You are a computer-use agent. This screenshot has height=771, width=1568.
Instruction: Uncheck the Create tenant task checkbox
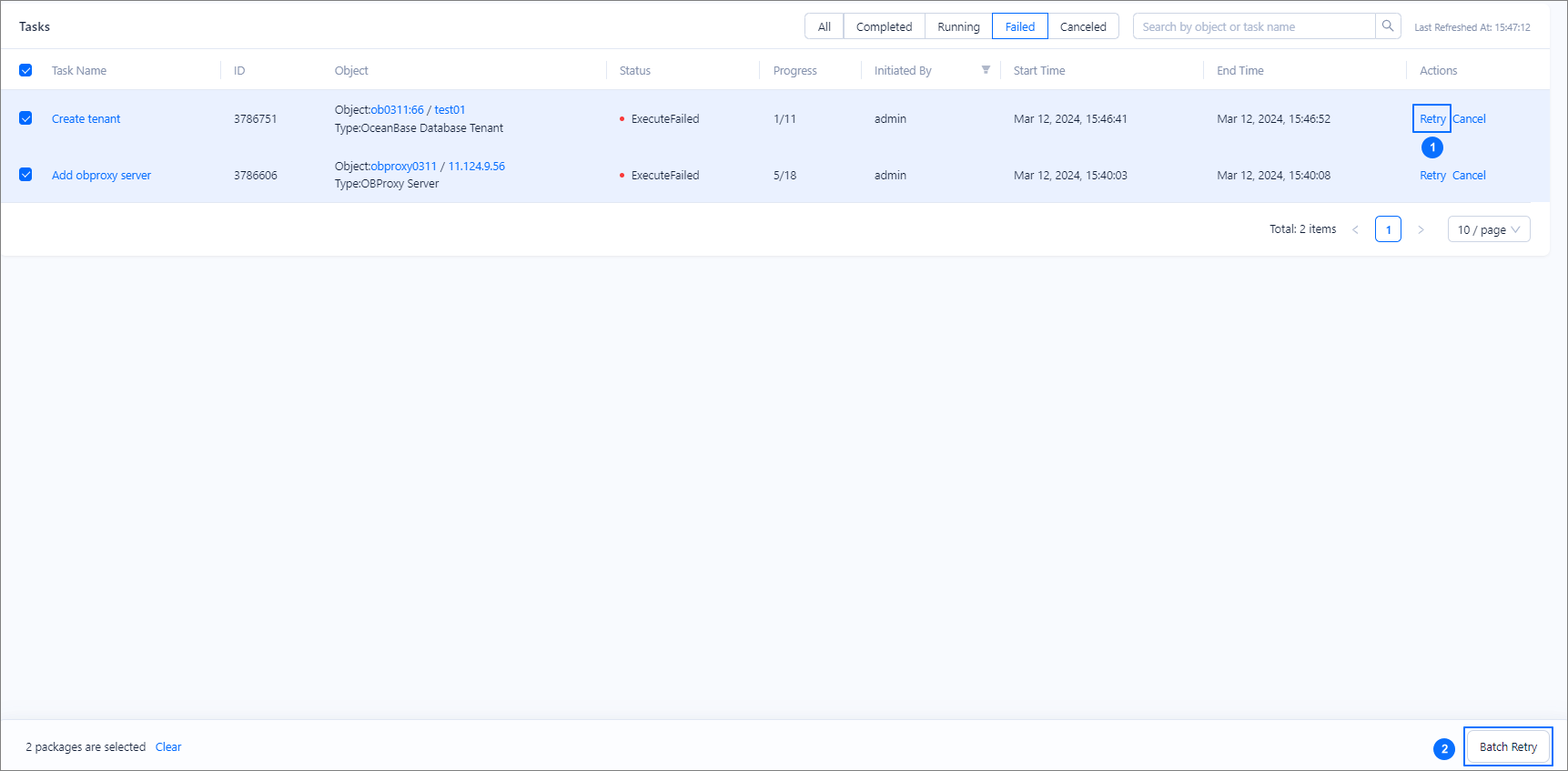coord(25,118)
